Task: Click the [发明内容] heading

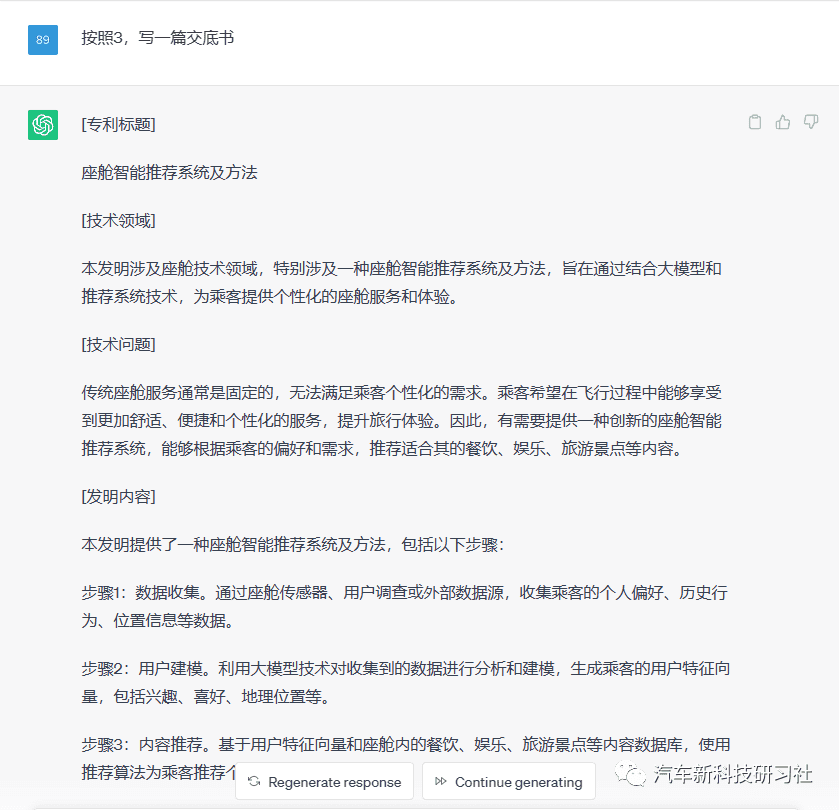Action: (x=118, y=496)
